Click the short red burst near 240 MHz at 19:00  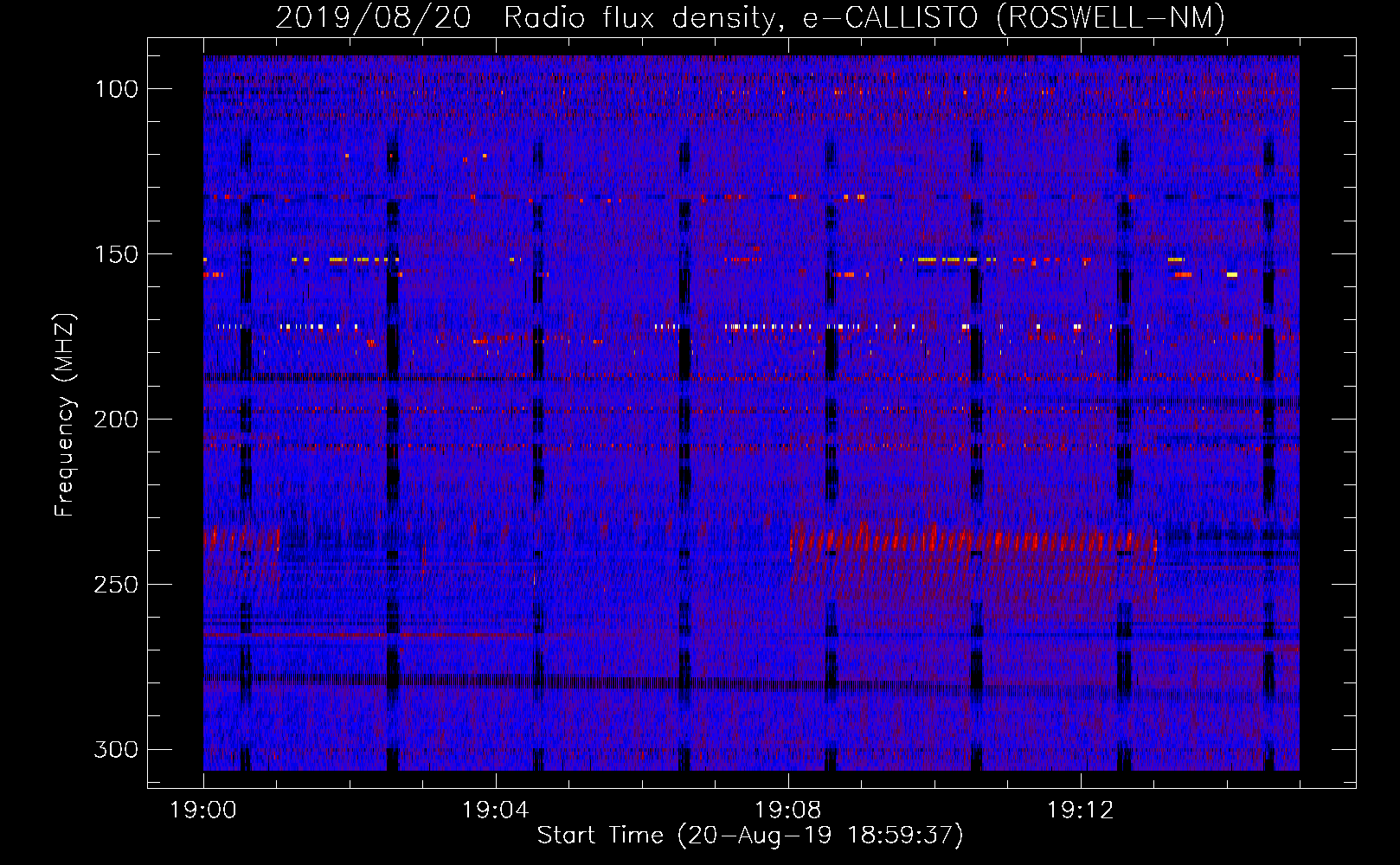tap(241, 540)
